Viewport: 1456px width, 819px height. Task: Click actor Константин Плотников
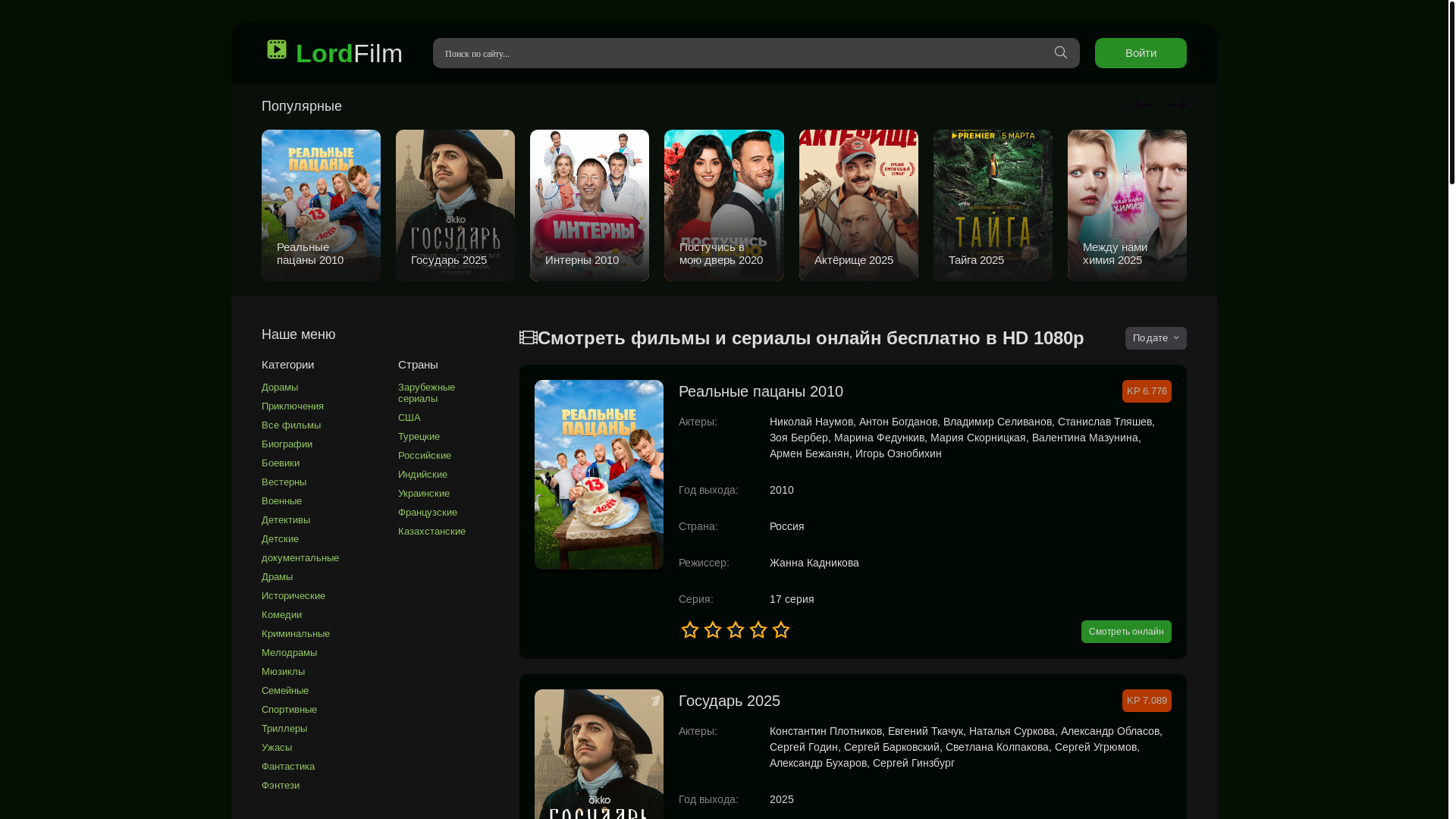(826, 731)
